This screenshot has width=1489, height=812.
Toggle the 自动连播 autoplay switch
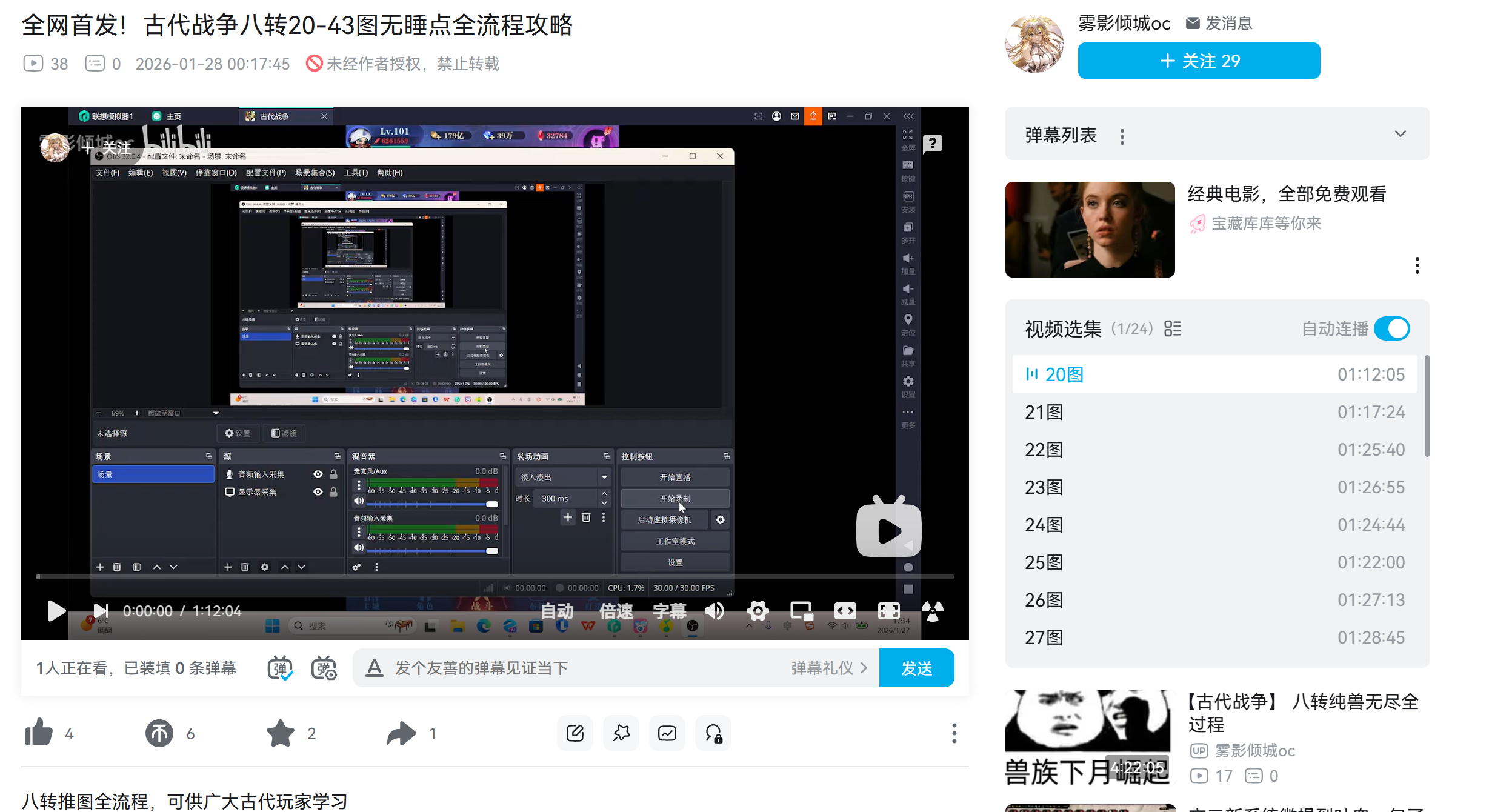1391,328
